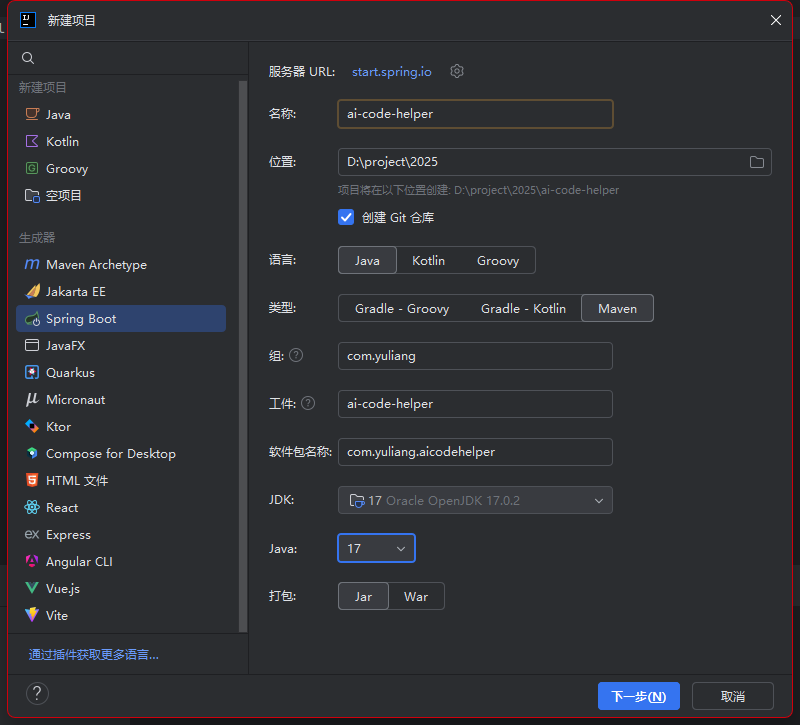Open start.spring.io server link
Screen dimensions: 800x725
[392, 72]
